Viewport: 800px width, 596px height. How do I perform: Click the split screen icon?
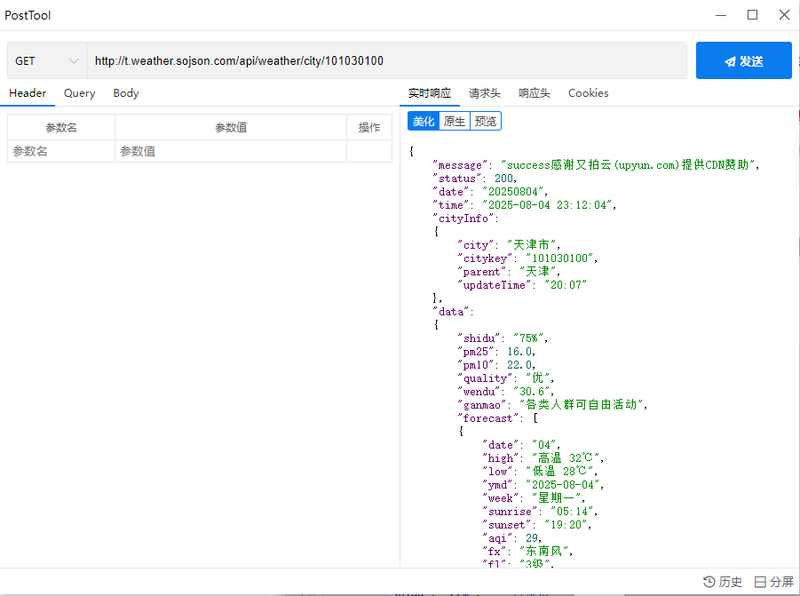coord(760,582)
